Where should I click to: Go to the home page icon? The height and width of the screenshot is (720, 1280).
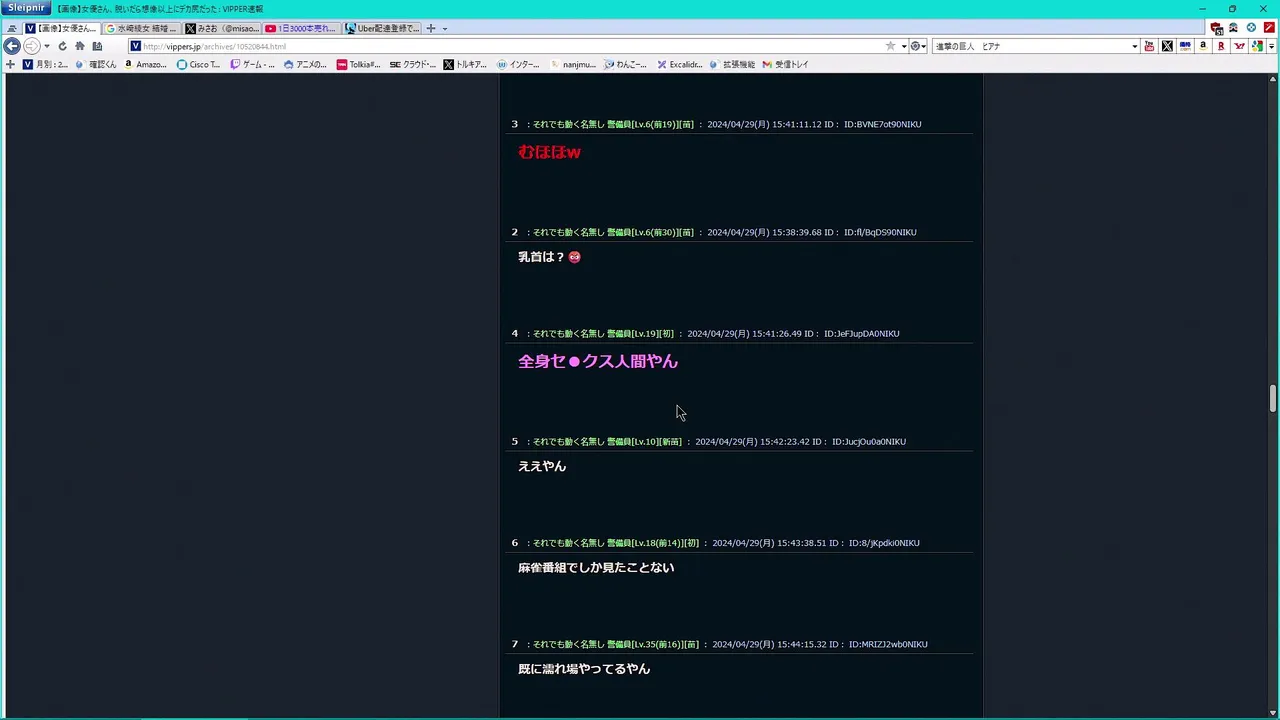click(x=80, y=46)
